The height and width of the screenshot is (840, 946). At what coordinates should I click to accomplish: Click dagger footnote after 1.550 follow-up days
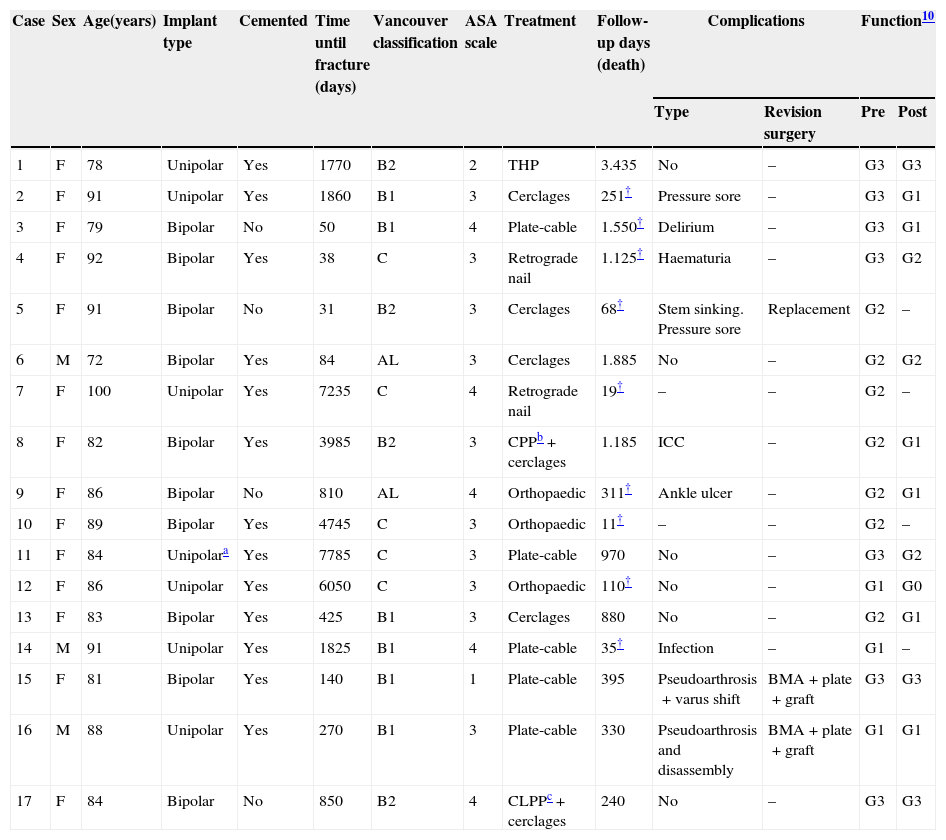point(639,223)
